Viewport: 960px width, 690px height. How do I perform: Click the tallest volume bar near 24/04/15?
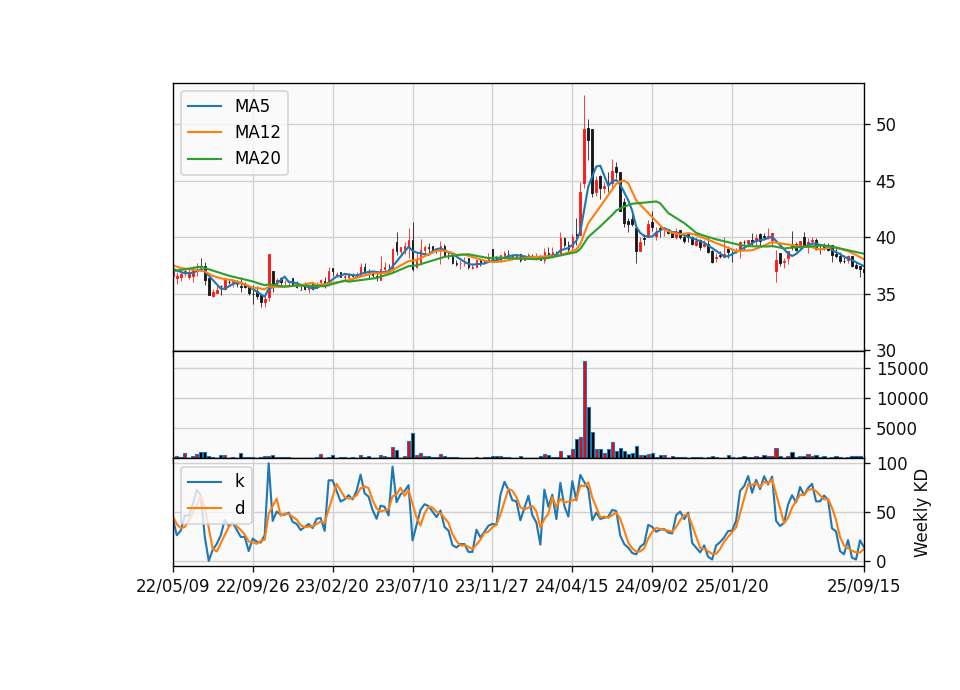pos(585,410)
